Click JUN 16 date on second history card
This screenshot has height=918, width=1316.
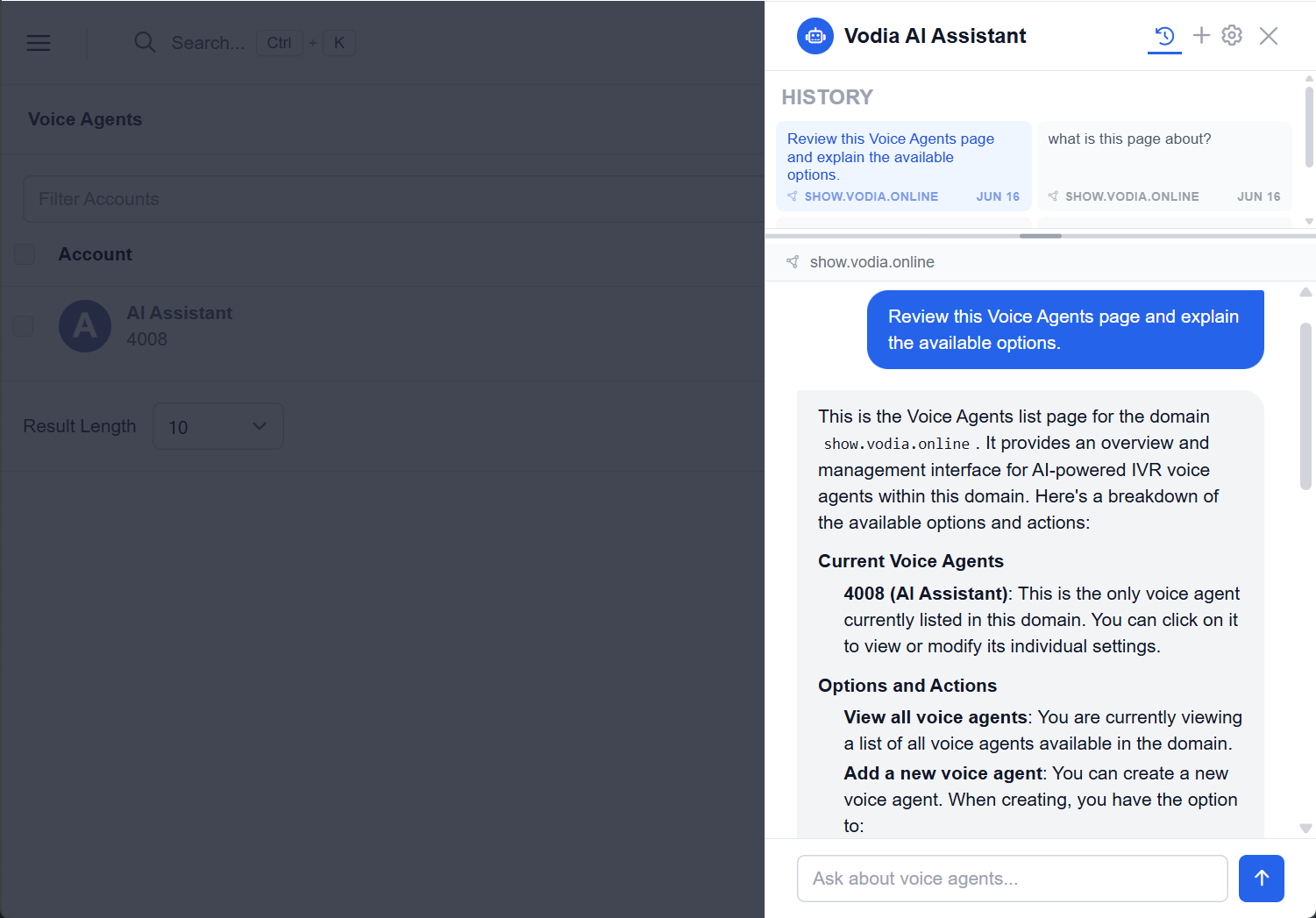pos(1258,196)
